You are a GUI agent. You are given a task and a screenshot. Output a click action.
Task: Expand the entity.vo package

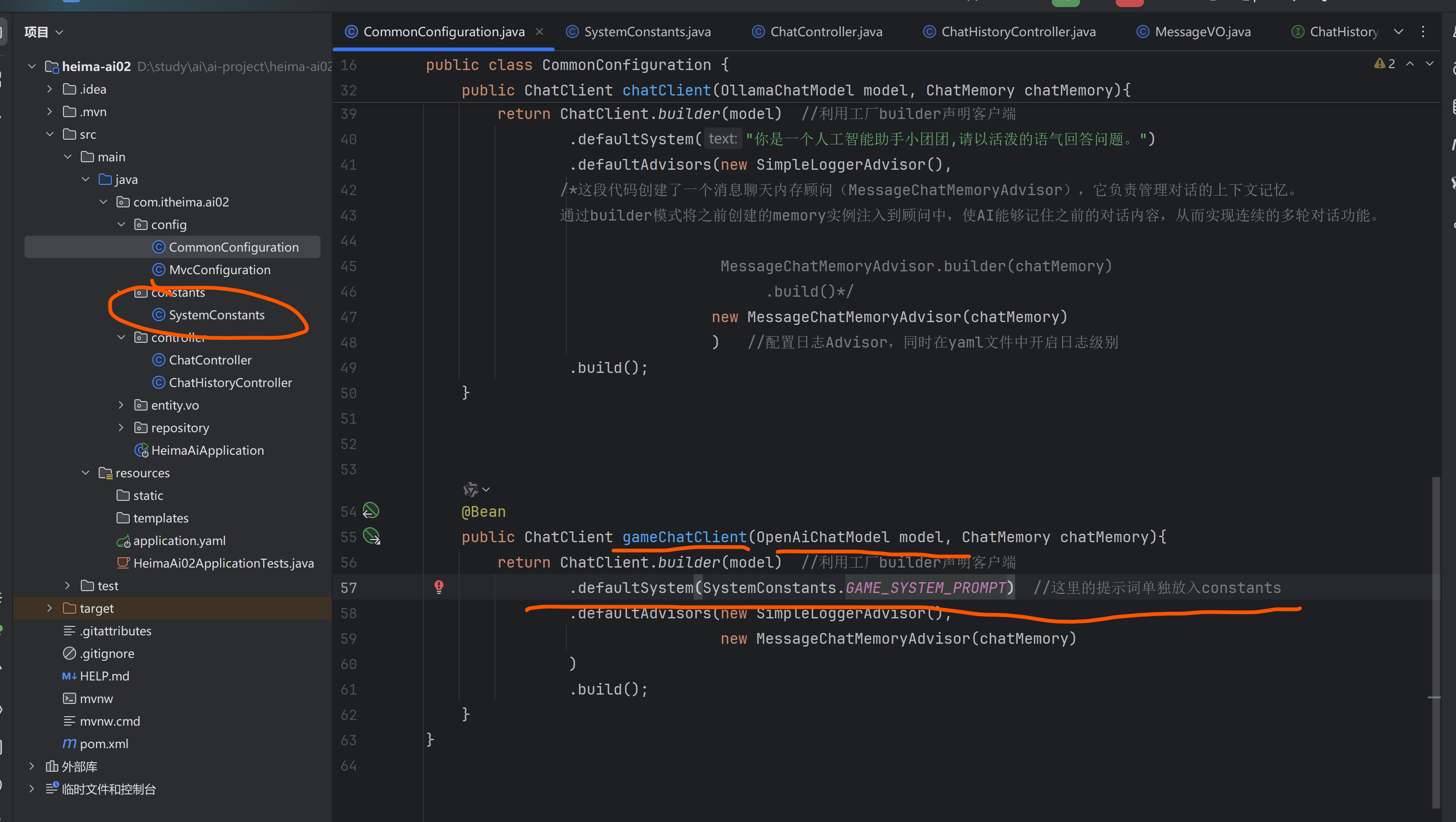pos(121,405)
